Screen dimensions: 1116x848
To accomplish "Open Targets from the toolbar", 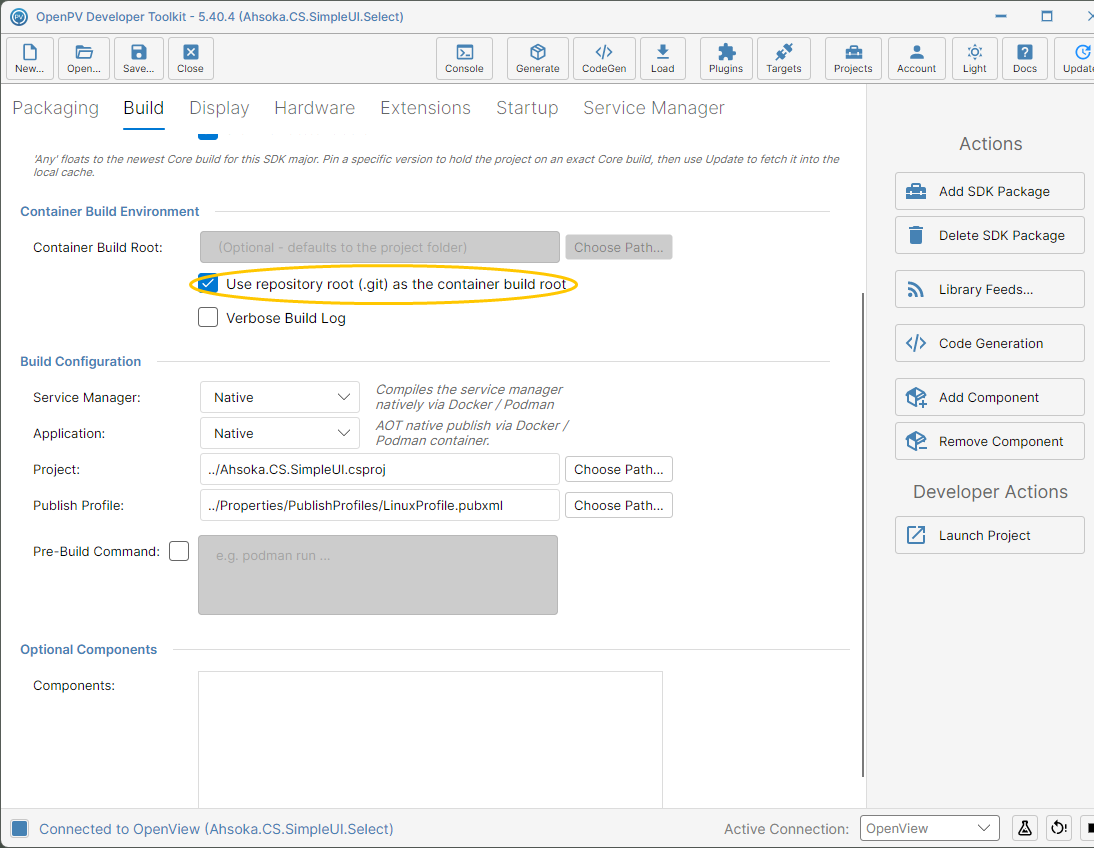I will click(784, 58).
